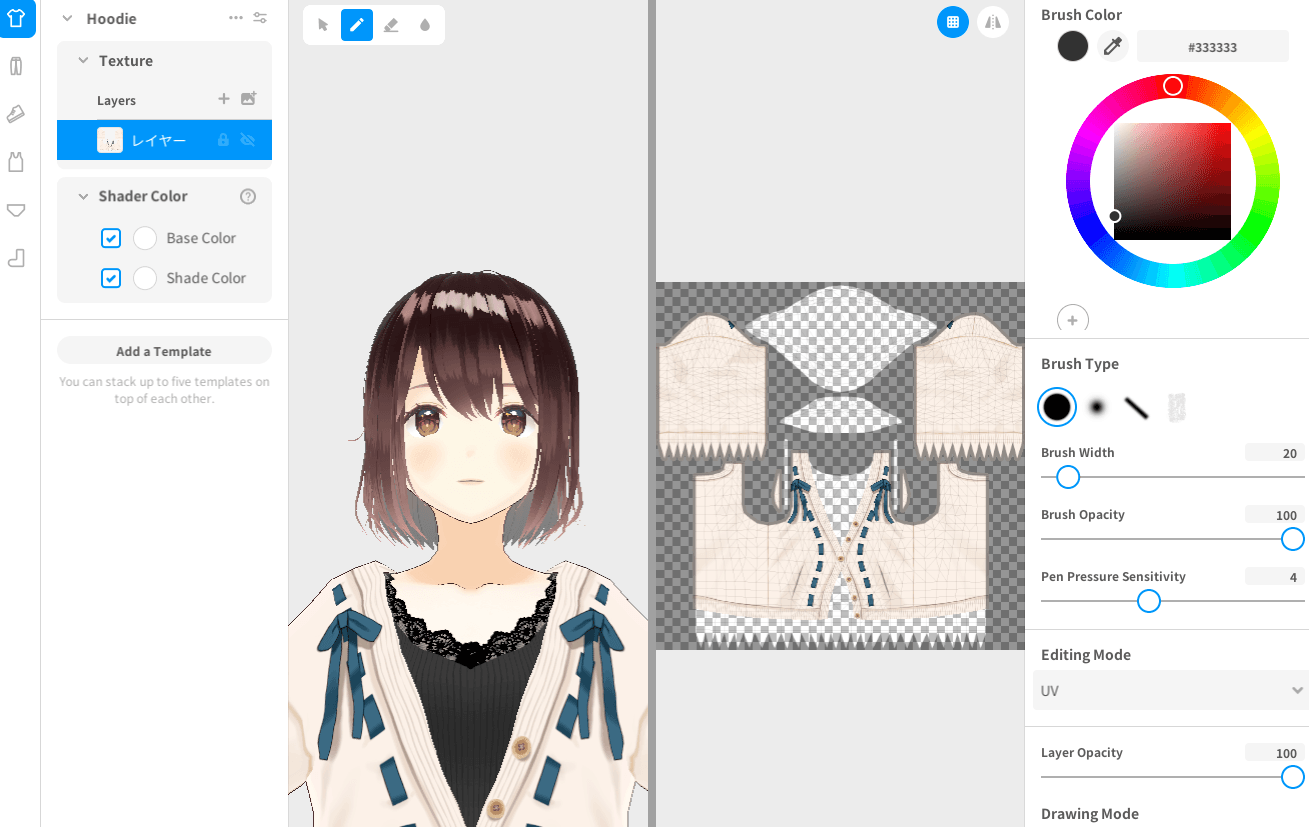
Task: Select the Brush tool in the toolbar
Action: click(355, 24)
